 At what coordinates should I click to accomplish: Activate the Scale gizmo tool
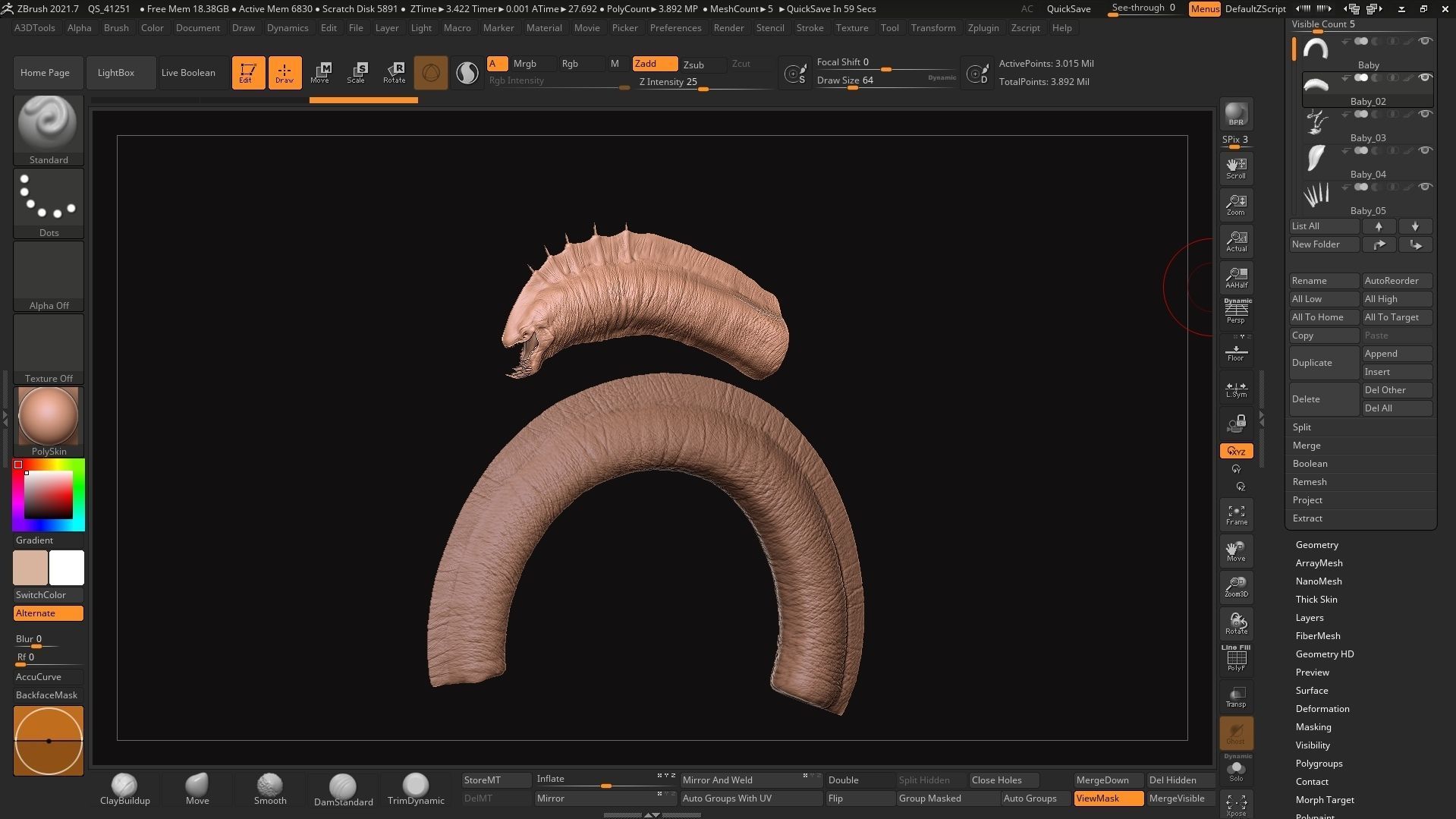356,73
